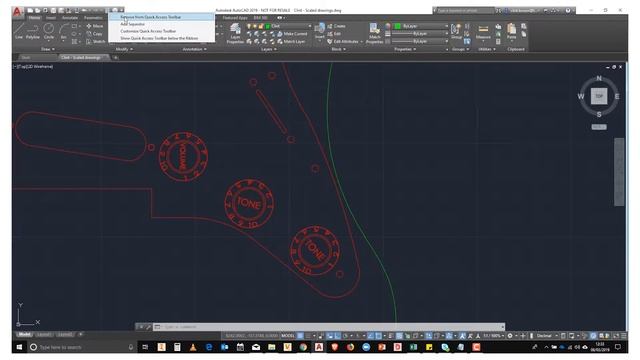Click the add layout plus button
This screenshot has height=360, width=640.
coord(81,335)
